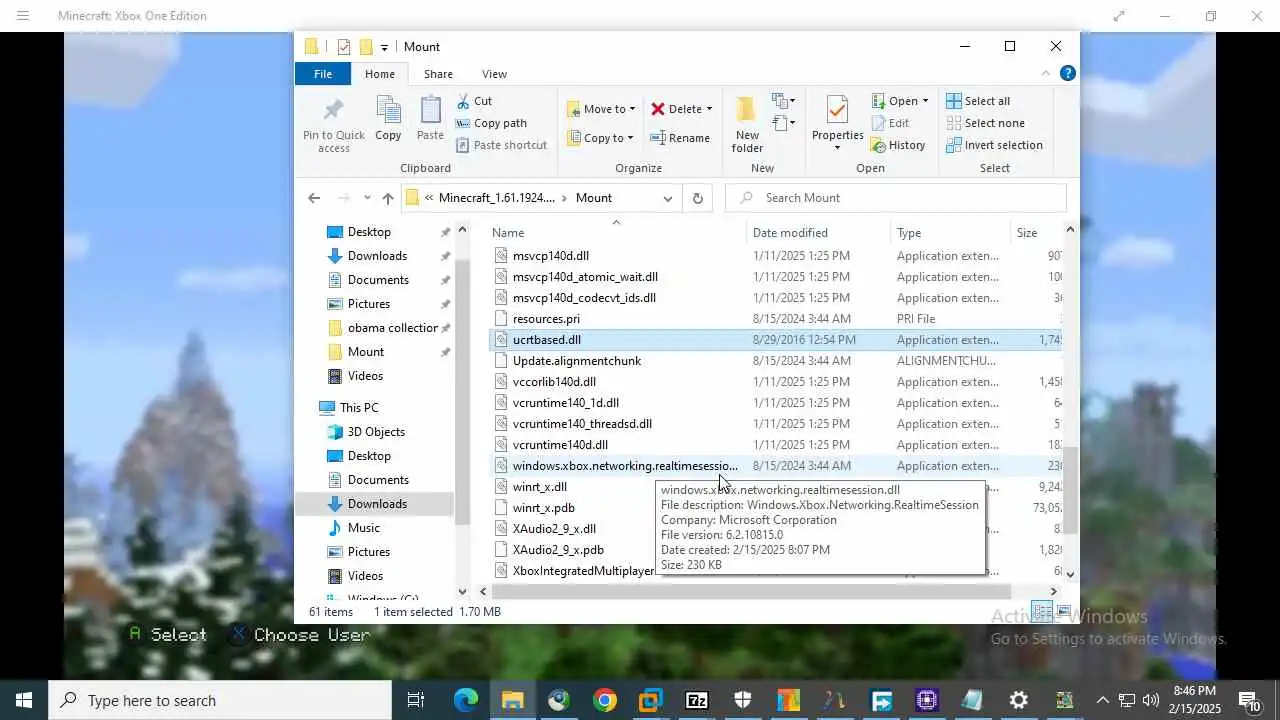Click the Pin to Quick access icon
The height and width of the screenshot is (720, 1280).
tap(334, 109)
